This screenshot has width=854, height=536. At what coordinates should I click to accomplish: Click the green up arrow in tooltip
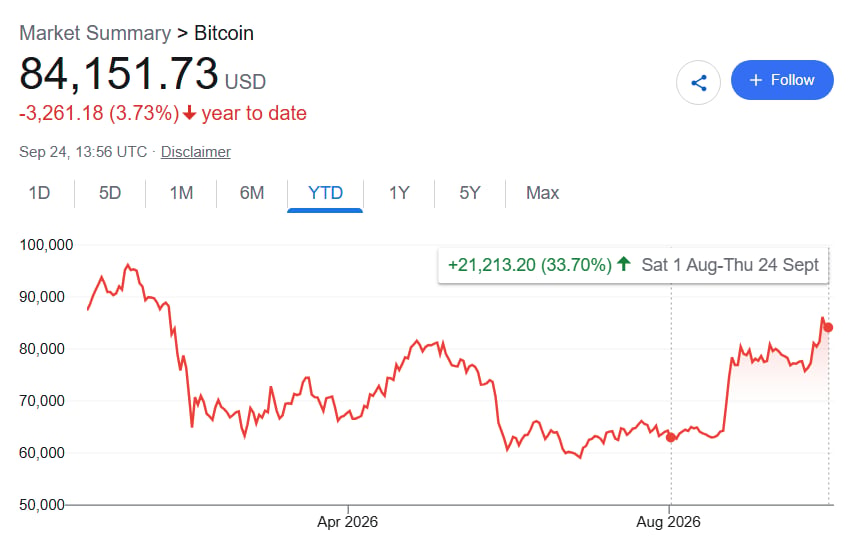[624, 264]
